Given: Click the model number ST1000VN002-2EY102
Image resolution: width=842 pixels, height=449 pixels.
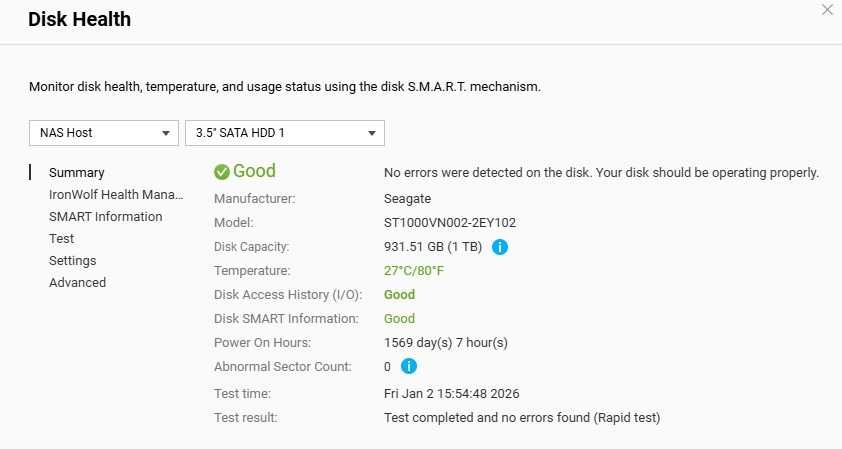Looking at the screenshot, I should click(x=449, y=223).
